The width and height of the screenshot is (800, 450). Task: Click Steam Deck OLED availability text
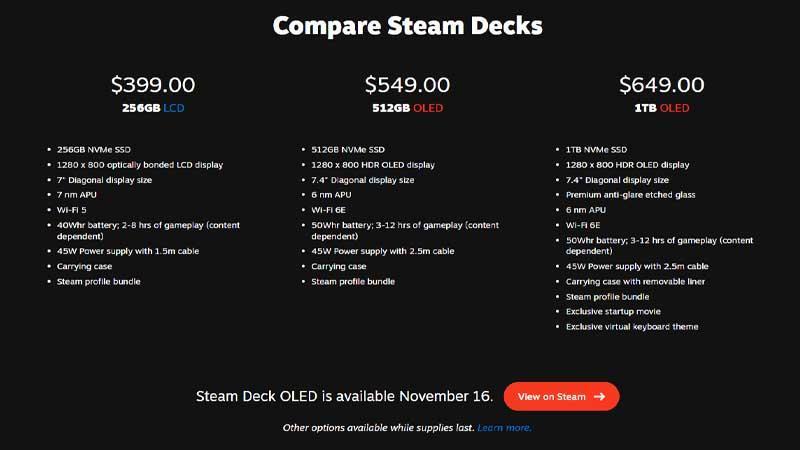[344, 396]
